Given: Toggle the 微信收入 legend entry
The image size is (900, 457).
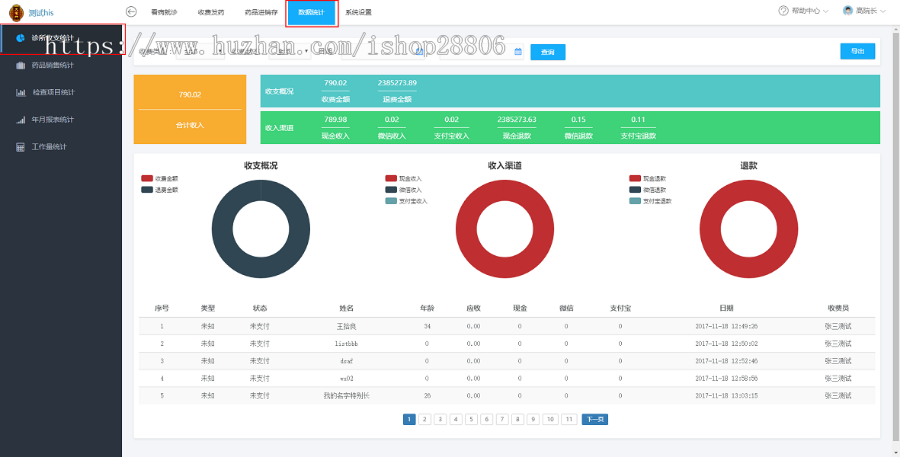Looking at the screenshot, I should [404, 190].
